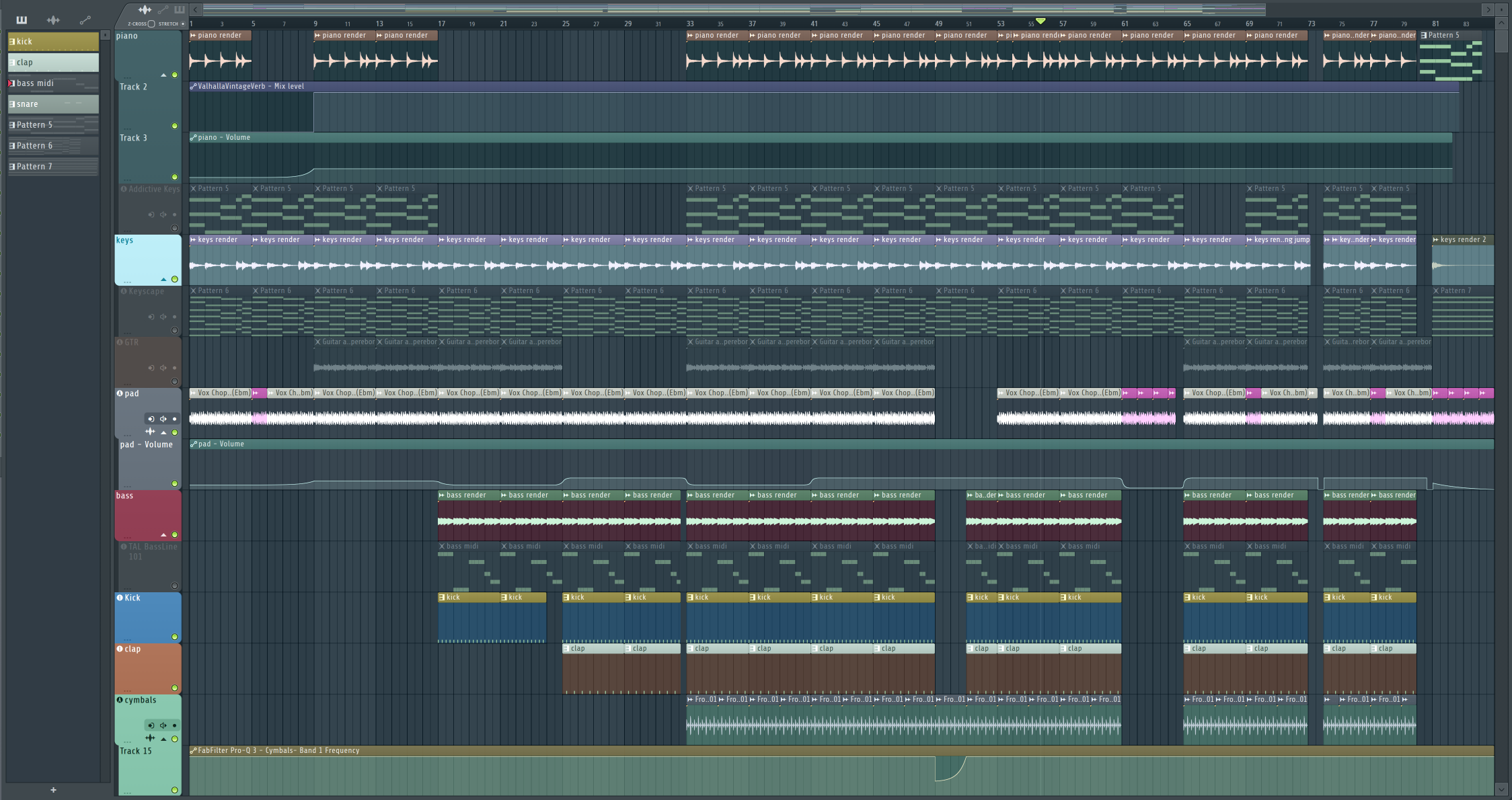Viewport: 1512px width, 800px height.
Task: Click the GTR track input routing icon
Action: (x=151, y=368)
